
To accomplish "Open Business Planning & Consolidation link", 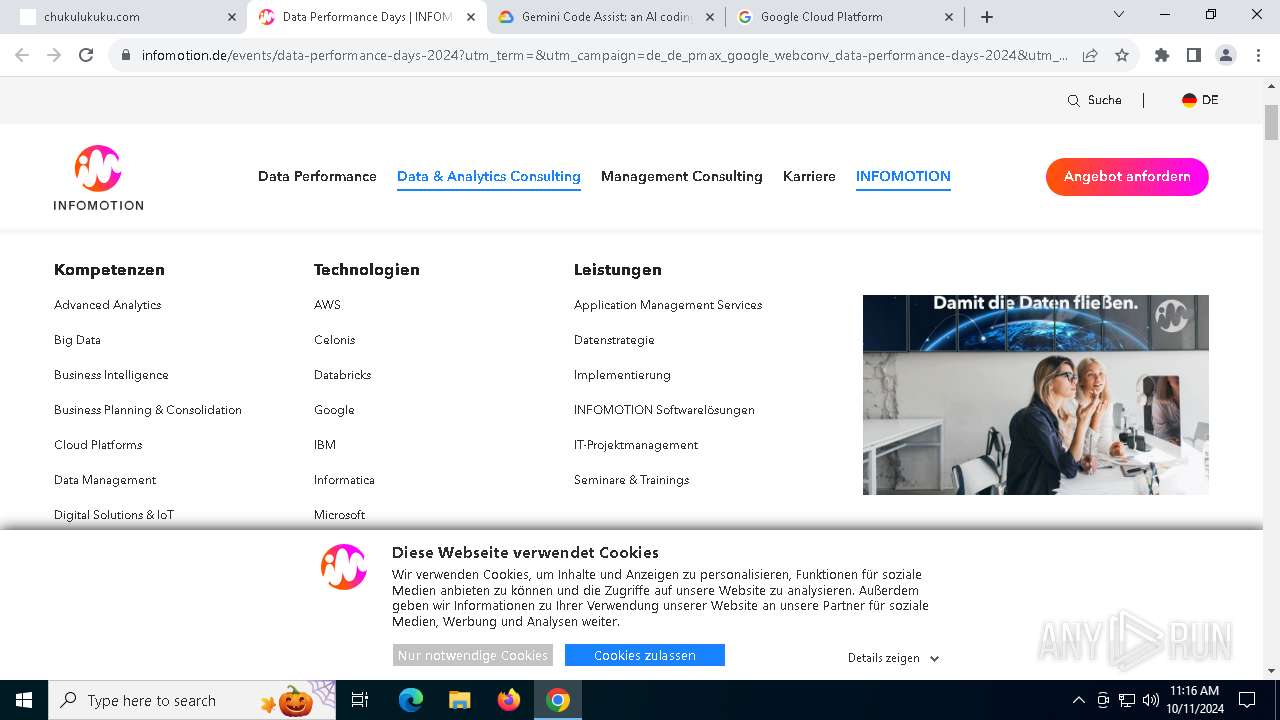I will 148,410.
